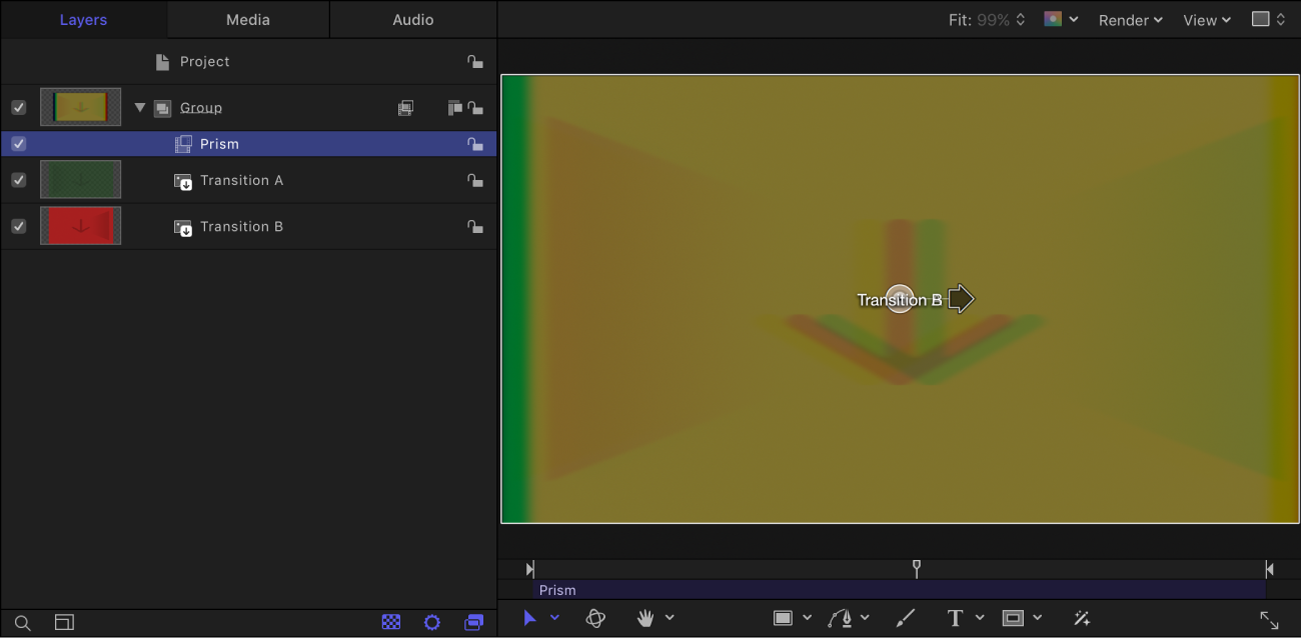1302x638 pixels.
Task: Uncheck the Transition B layer activation box
Action: tap(18, 225)
